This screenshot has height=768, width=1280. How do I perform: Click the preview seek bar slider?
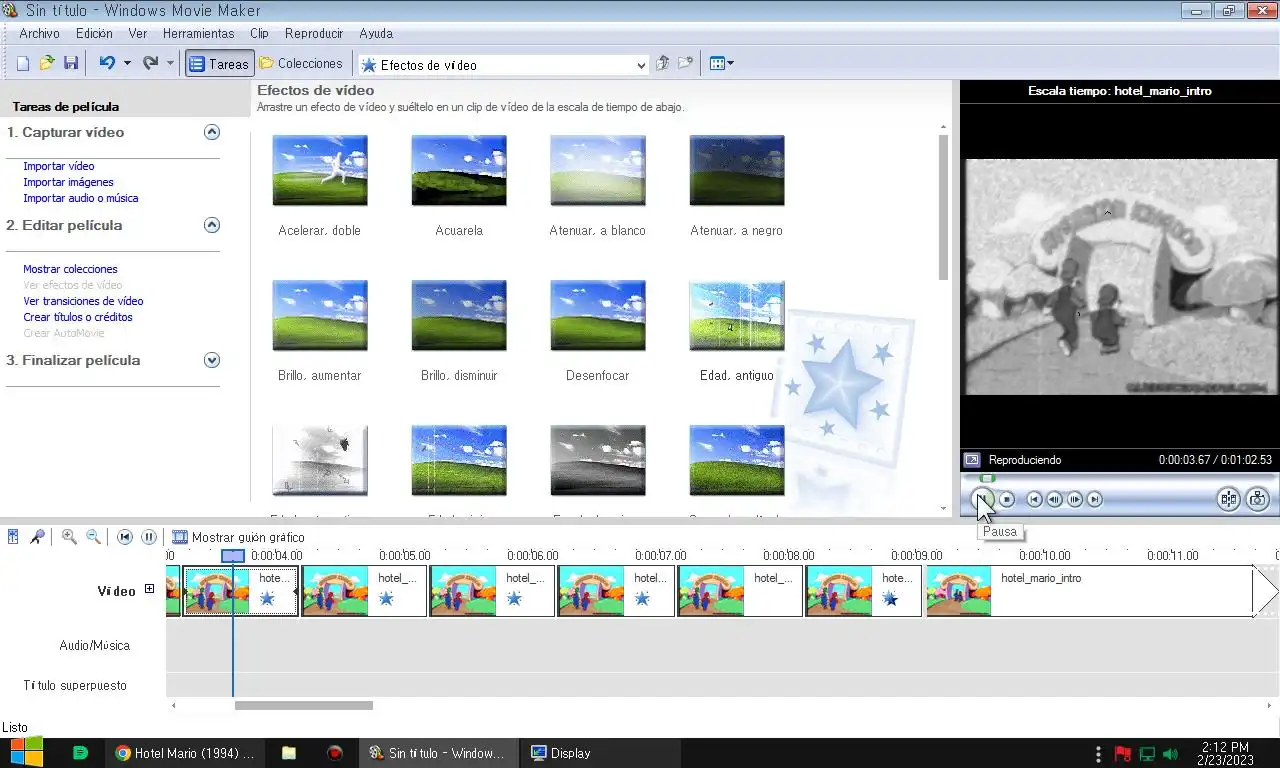point(988,478)
